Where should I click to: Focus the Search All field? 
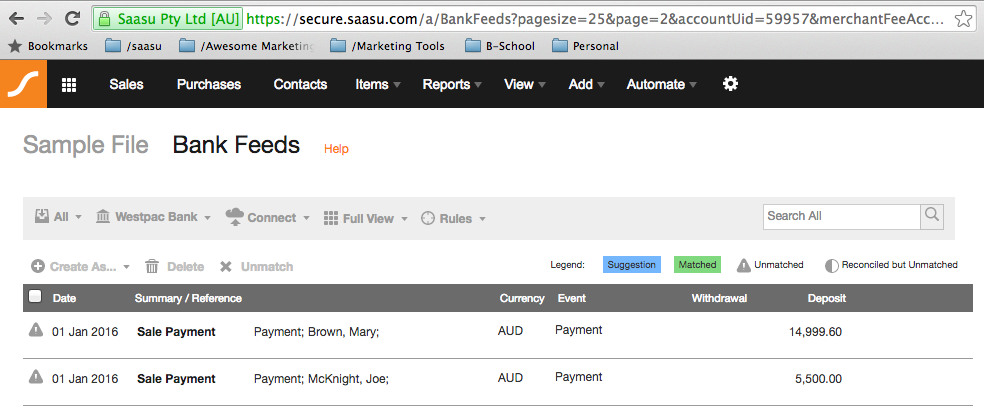tap(842, 216)
